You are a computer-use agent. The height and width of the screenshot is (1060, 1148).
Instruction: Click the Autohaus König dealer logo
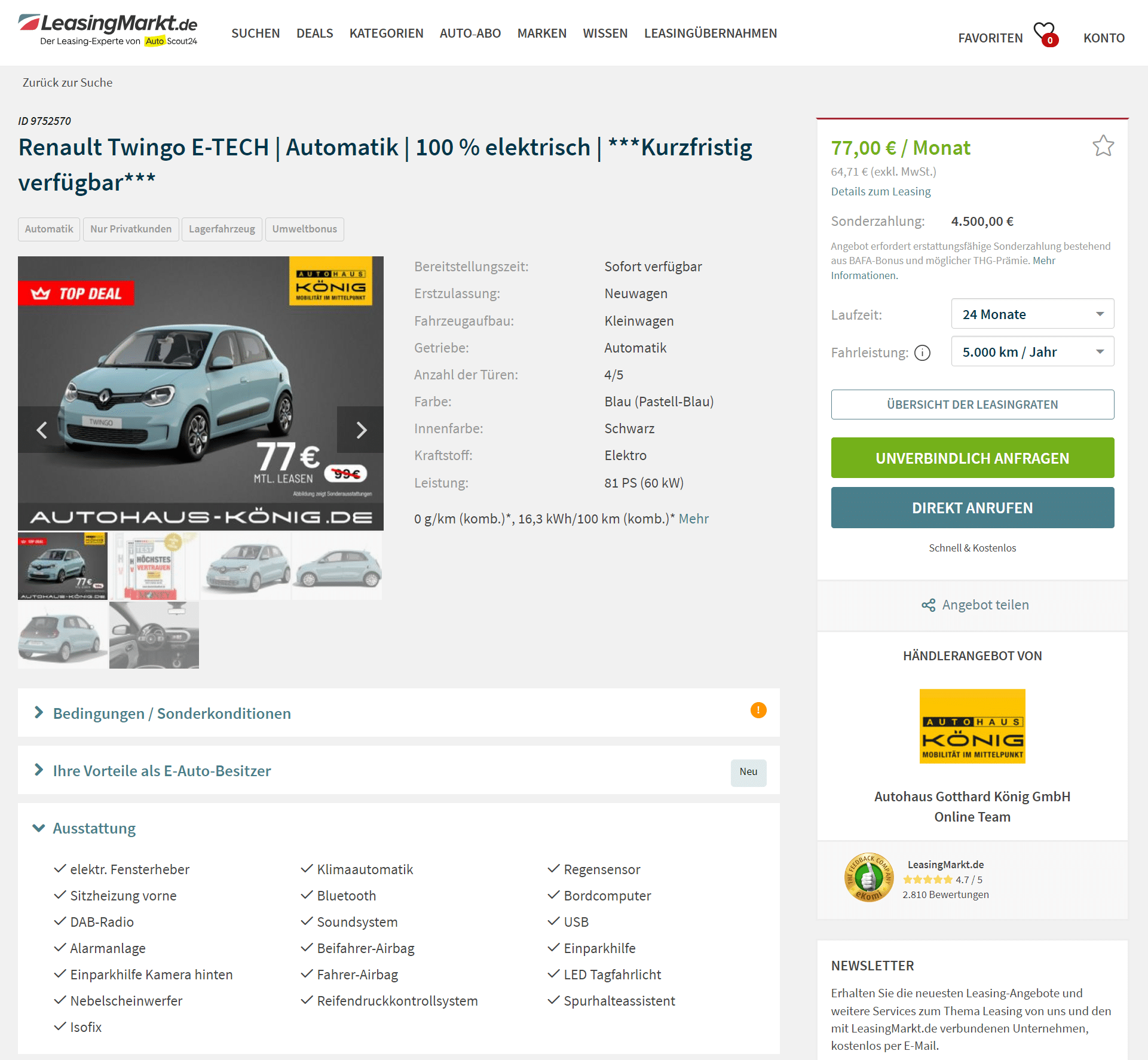pos(972,726)
